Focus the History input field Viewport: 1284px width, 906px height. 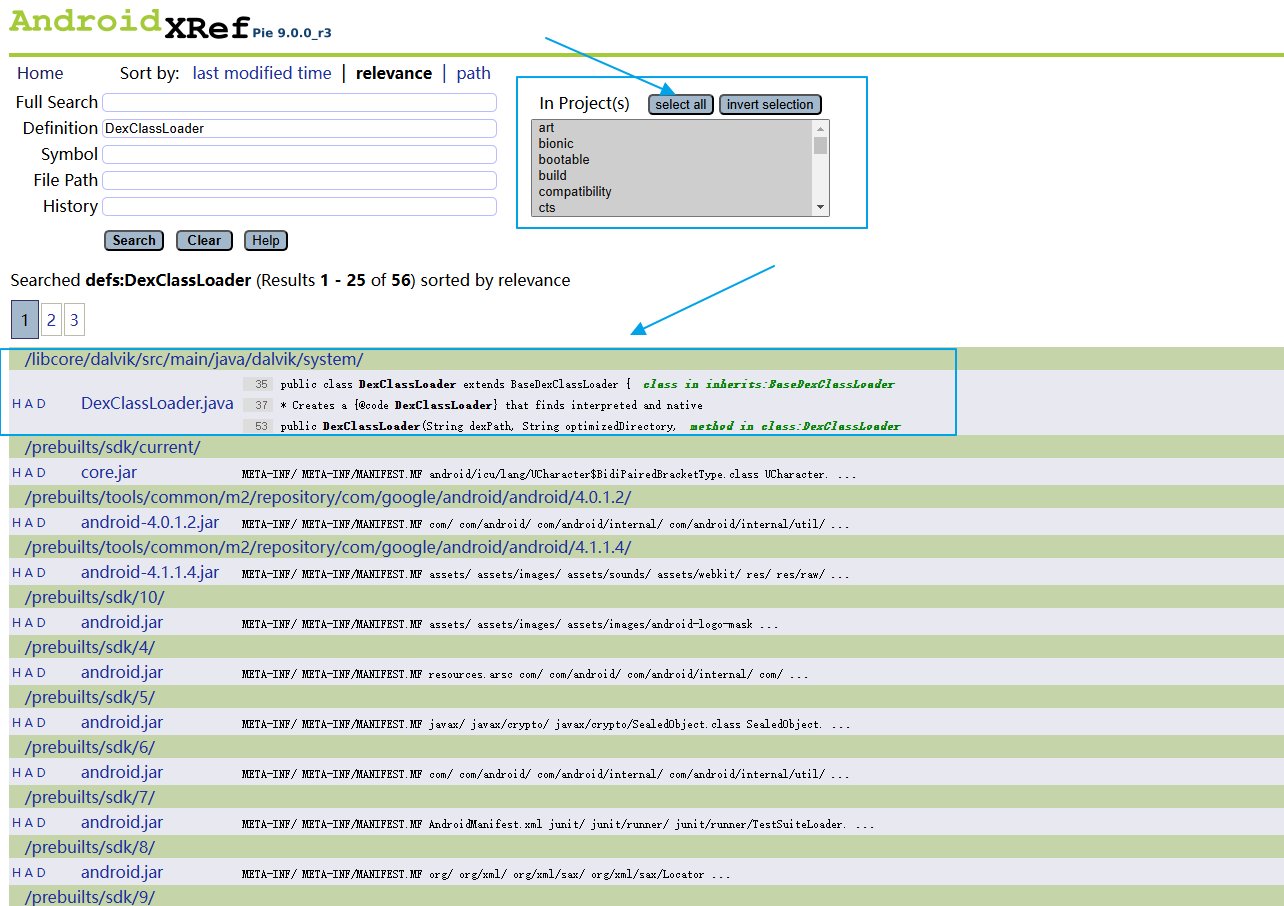(300, 206)
